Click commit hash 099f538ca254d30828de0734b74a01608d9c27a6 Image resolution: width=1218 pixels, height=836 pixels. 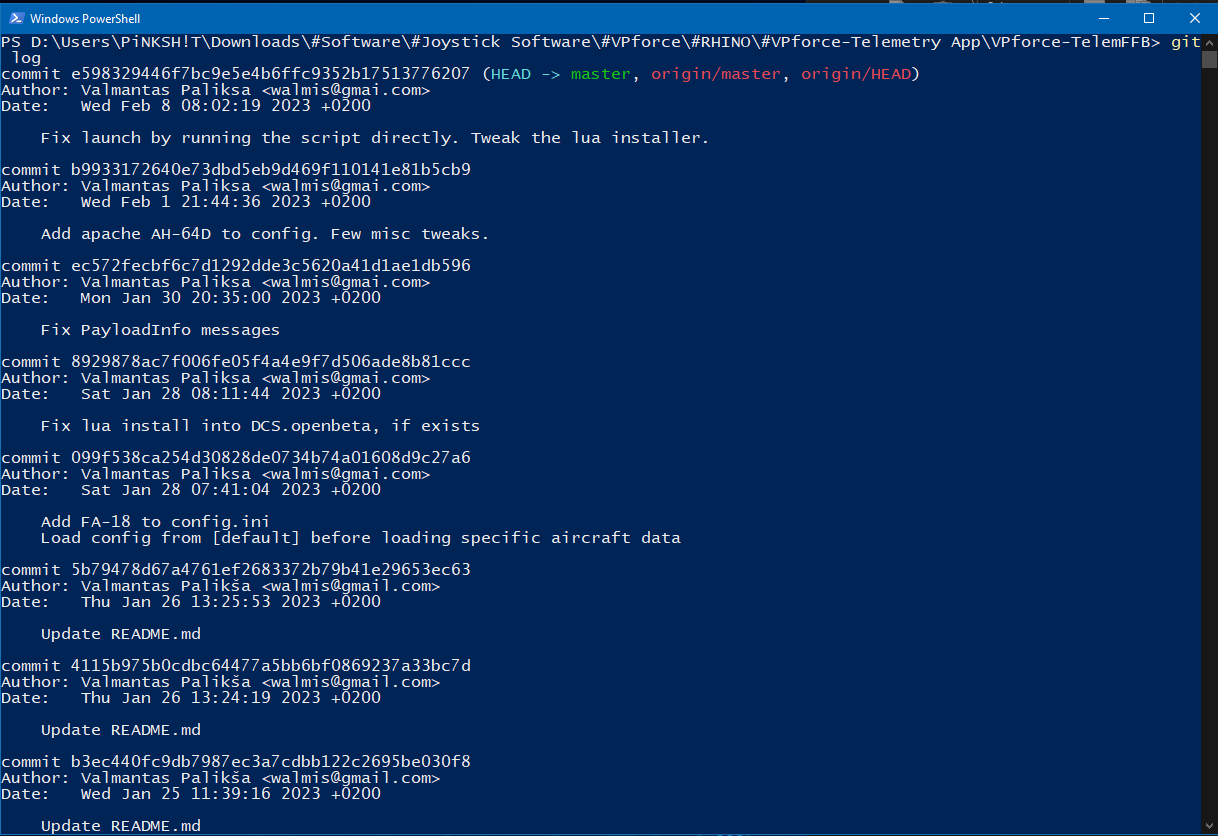pyautogui.click(x=270, y=458)
